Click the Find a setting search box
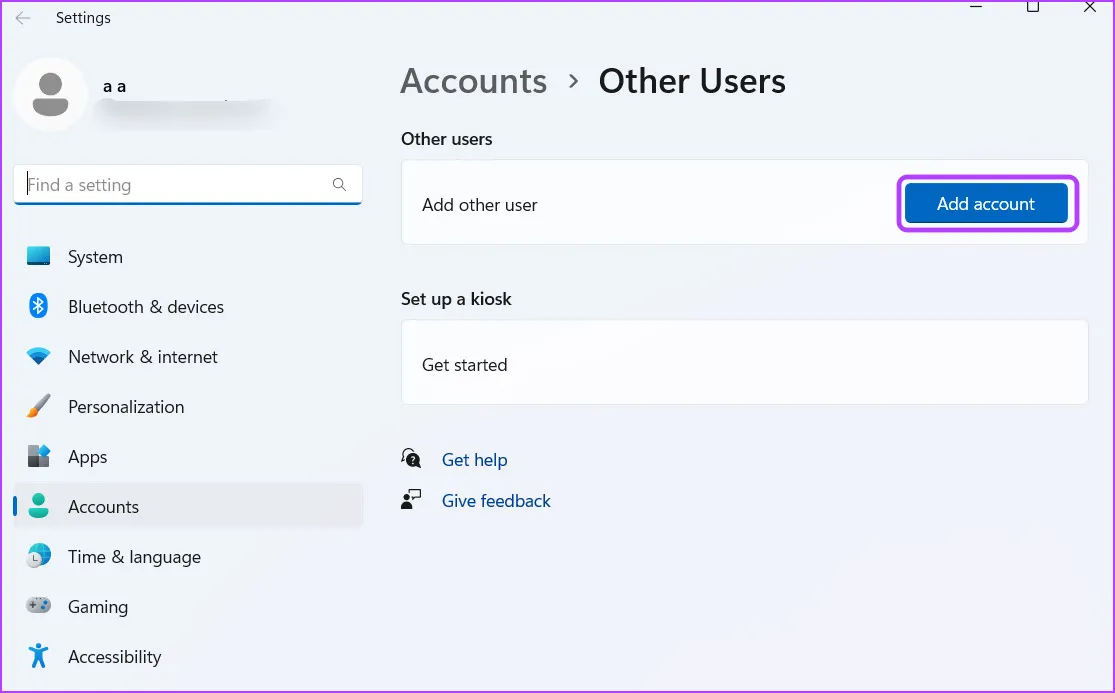This screenshot has width=1115, height=693. (175, 185)
